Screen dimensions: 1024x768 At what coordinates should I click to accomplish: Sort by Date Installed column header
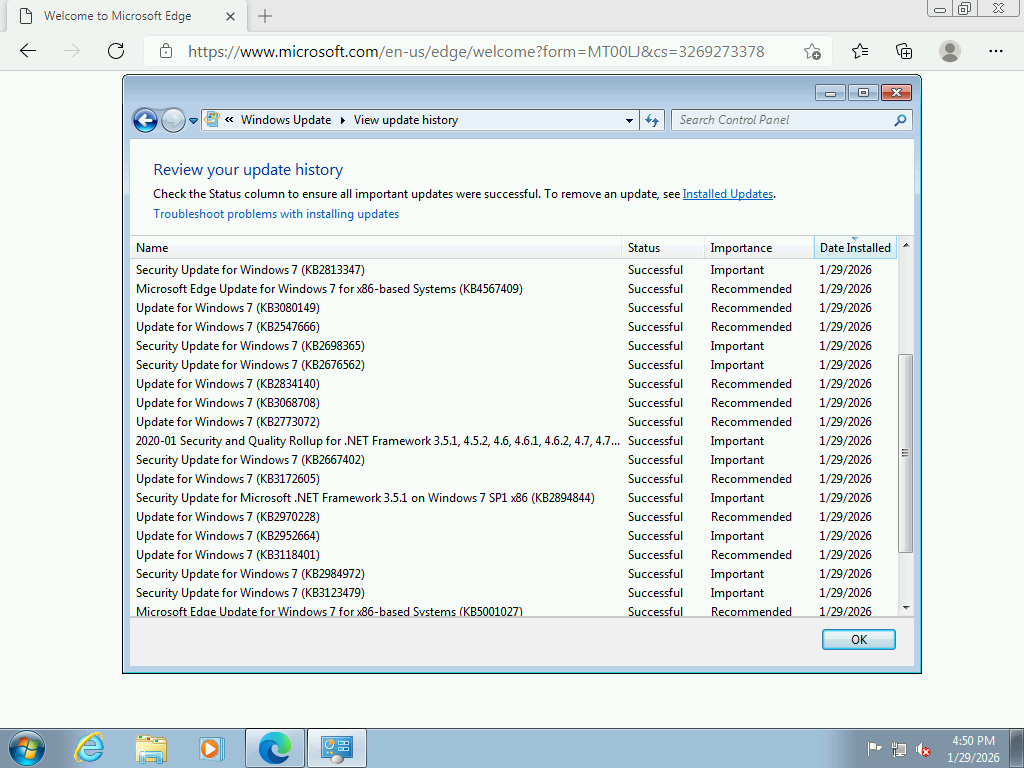coord(856,248)
